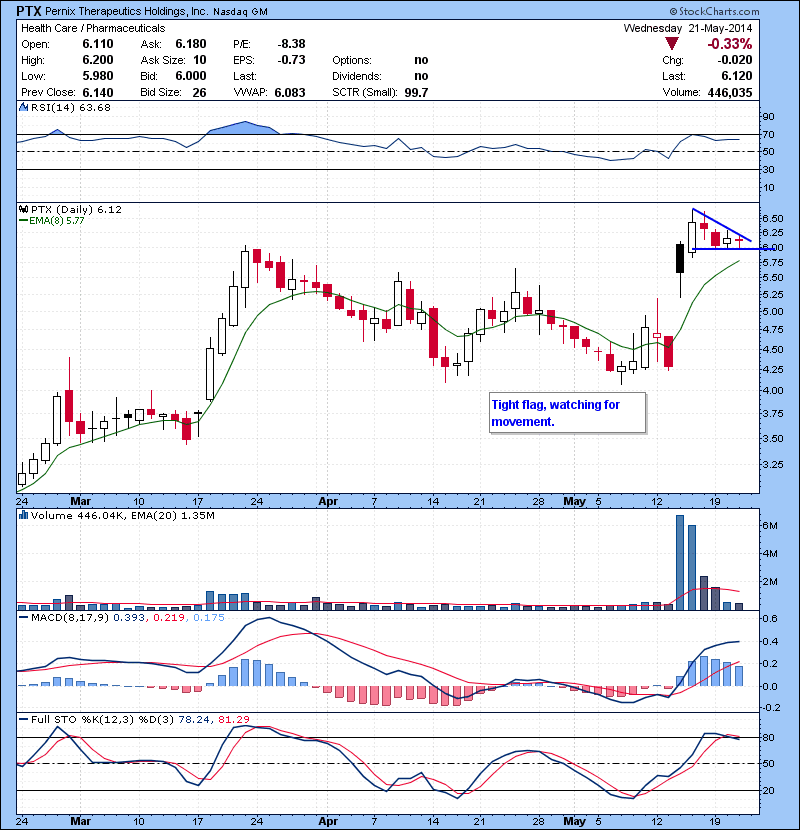Click the Volume 446.04K, EMA(20) 1.35M label

(123, 515)
